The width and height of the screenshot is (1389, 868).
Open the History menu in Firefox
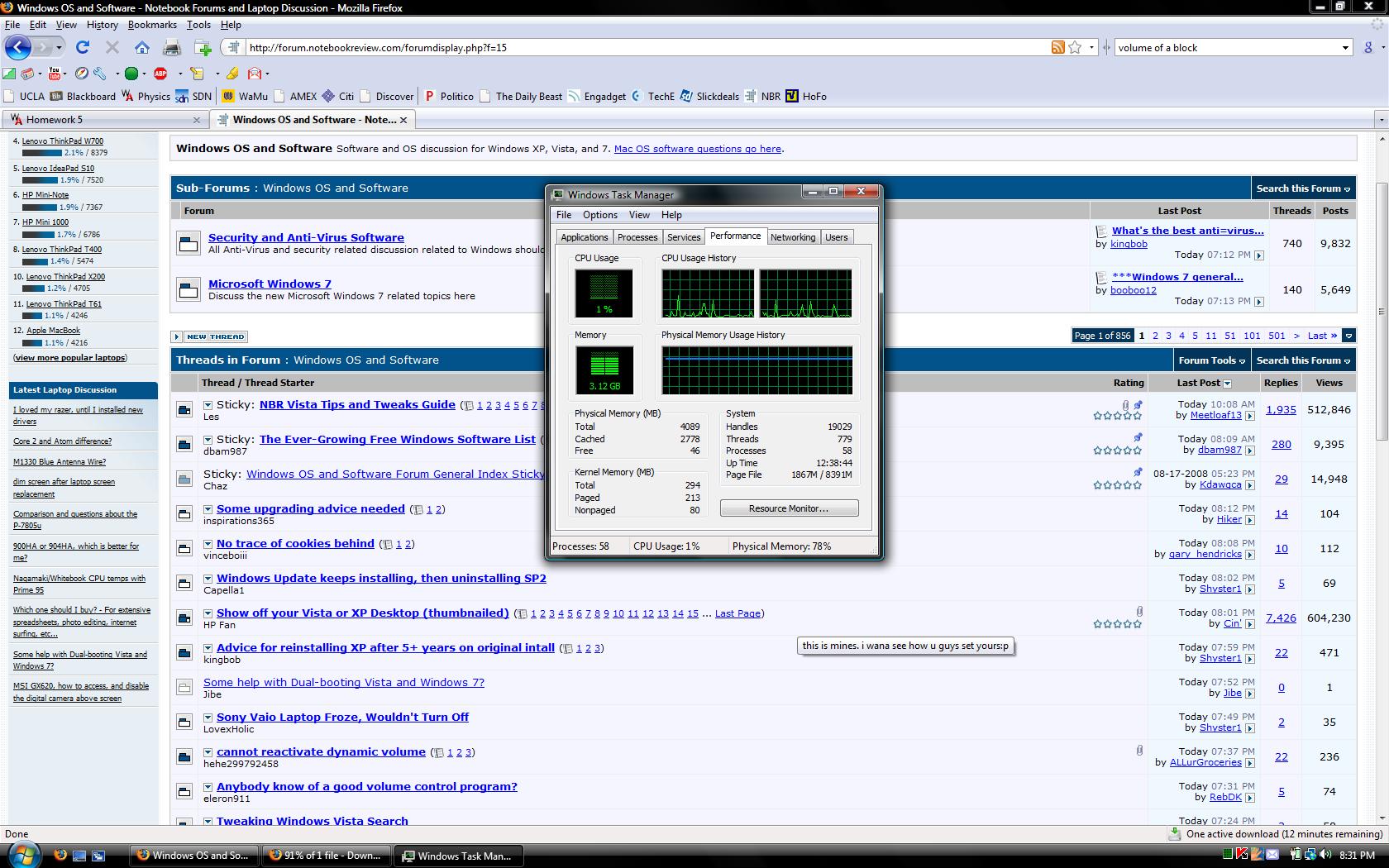pos(103,25)
